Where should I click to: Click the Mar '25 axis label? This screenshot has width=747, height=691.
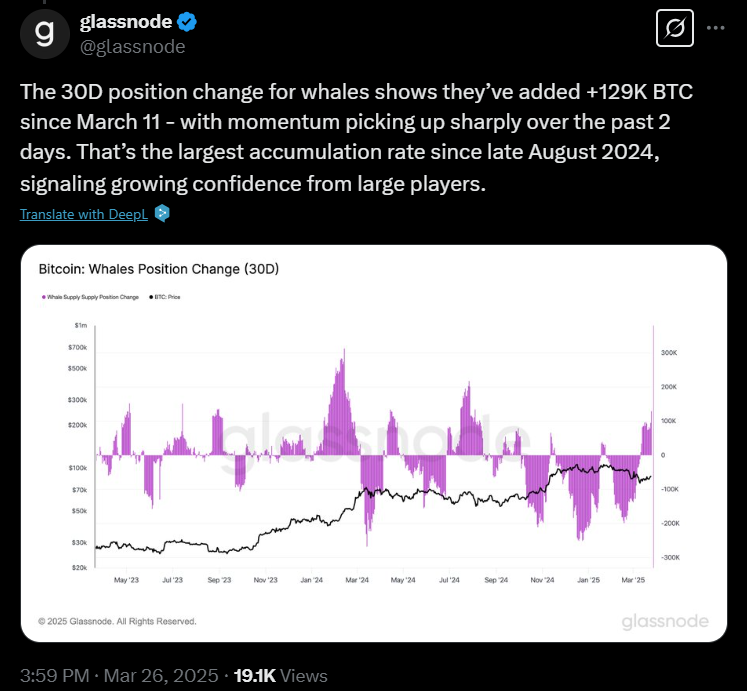(x=633, y=580)
